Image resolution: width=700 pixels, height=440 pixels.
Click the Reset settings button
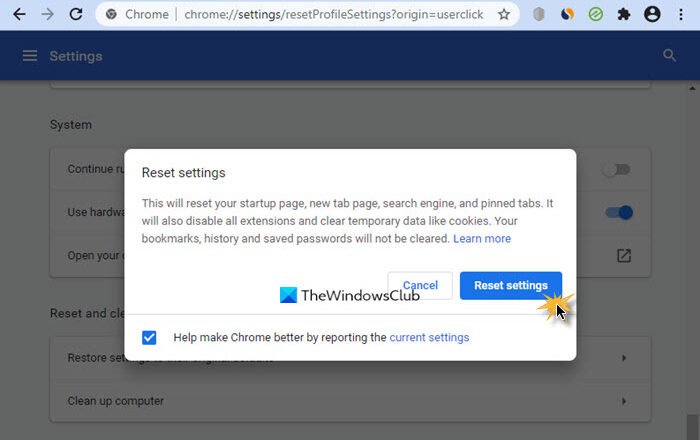pos(511,285)
